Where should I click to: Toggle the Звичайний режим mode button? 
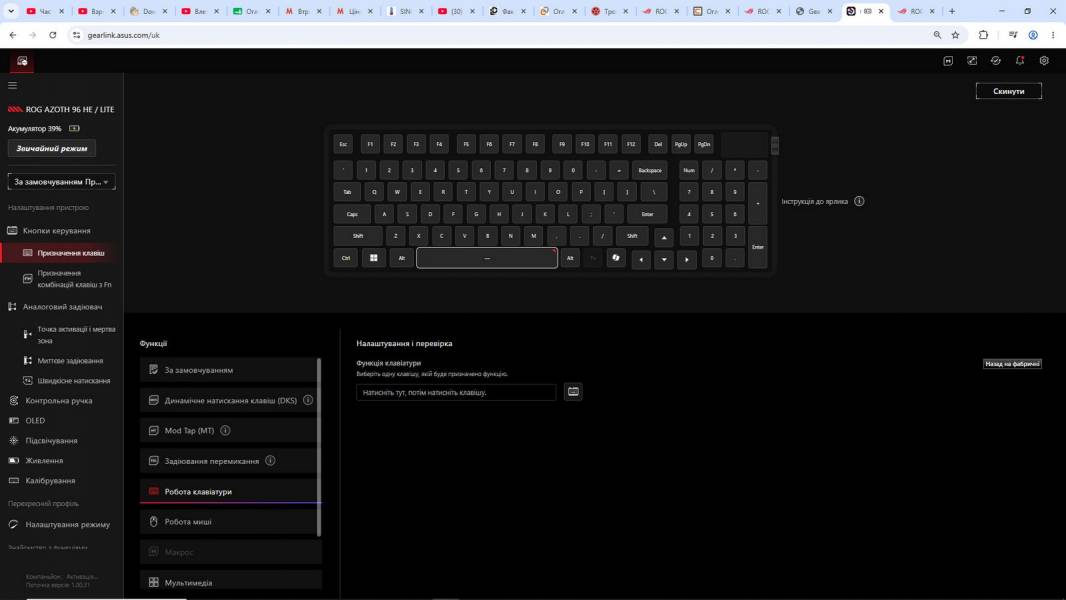point(52,148)
